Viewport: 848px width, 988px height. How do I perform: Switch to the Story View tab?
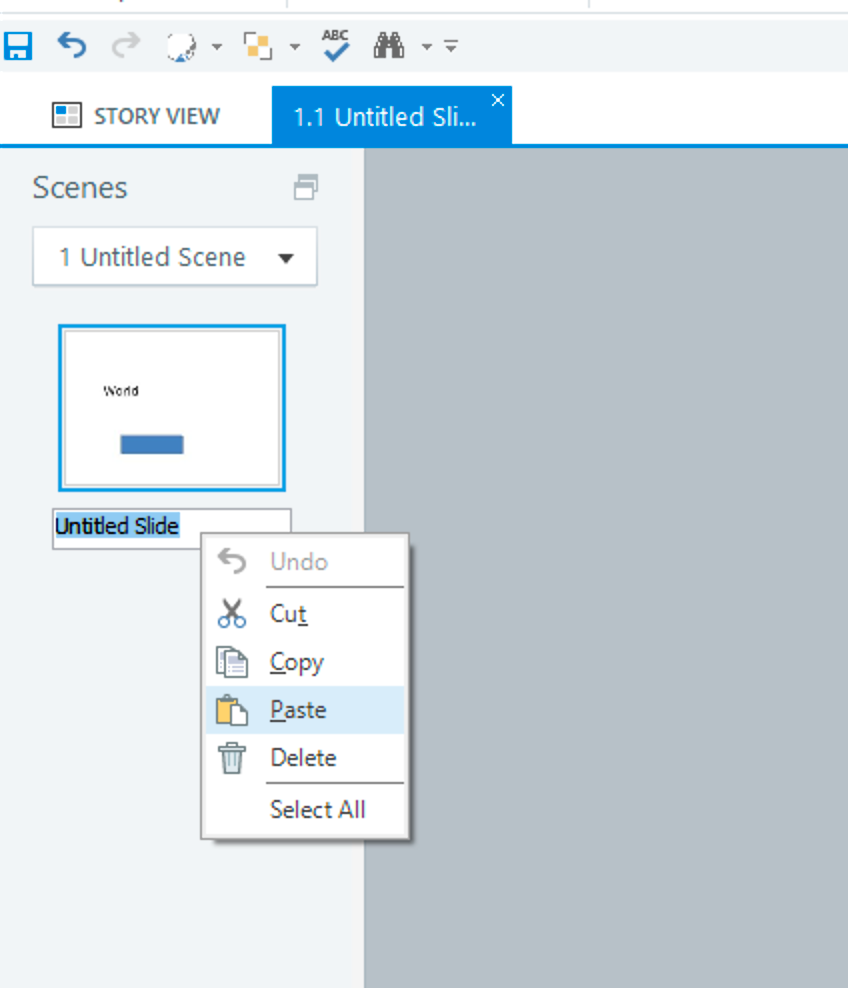click(x=136, y=116)
